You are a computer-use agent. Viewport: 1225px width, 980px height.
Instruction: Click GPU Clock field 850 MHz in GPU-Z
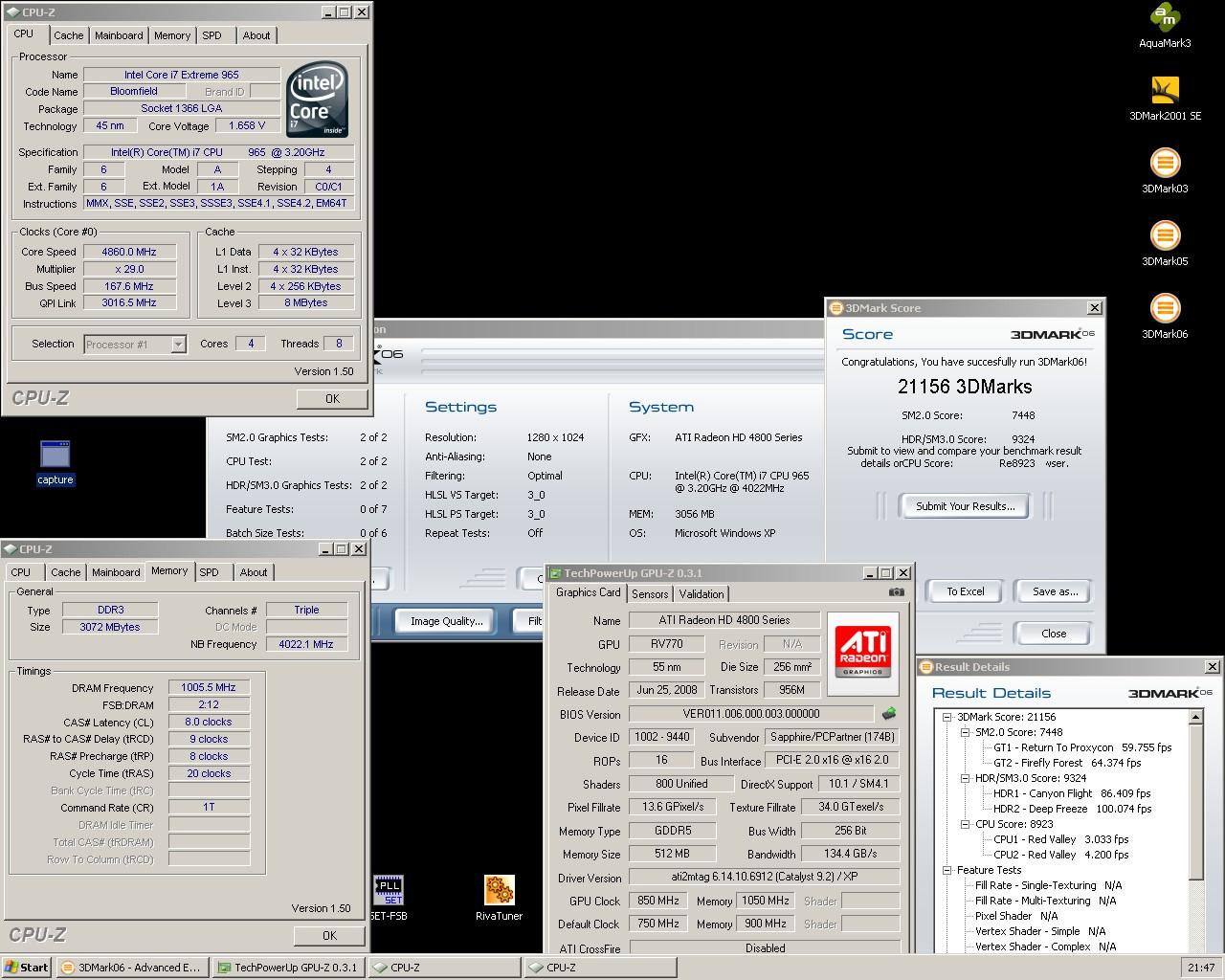[x=658, y=901]
